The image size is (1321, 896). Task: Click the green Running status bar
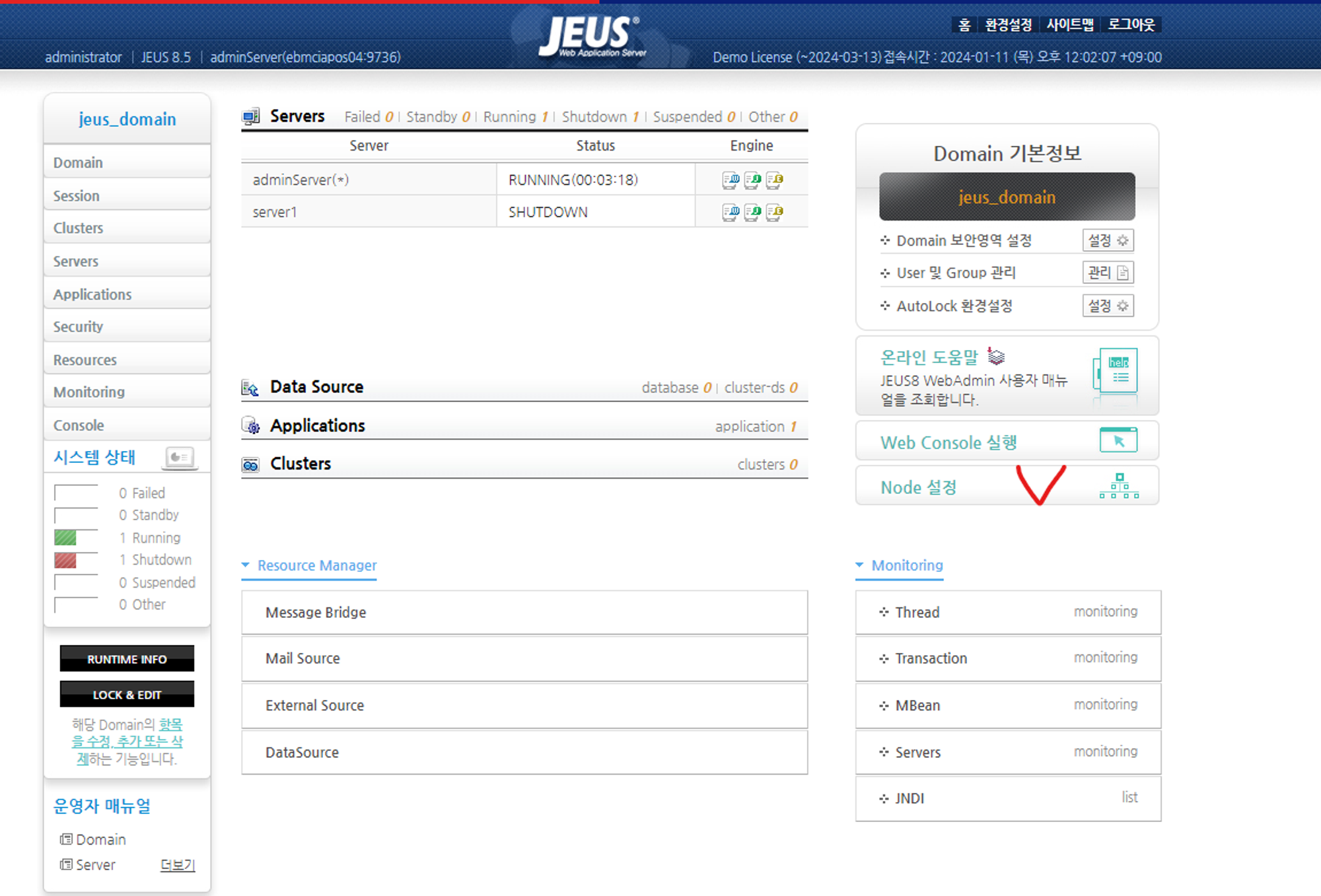pos(65,537)
